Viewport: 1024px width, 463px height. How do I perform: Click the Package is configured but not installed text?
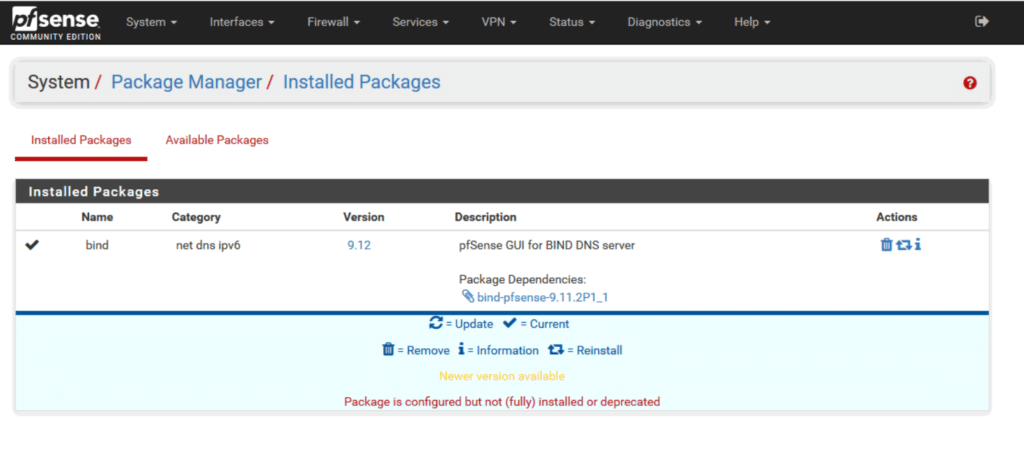(502, 402)
